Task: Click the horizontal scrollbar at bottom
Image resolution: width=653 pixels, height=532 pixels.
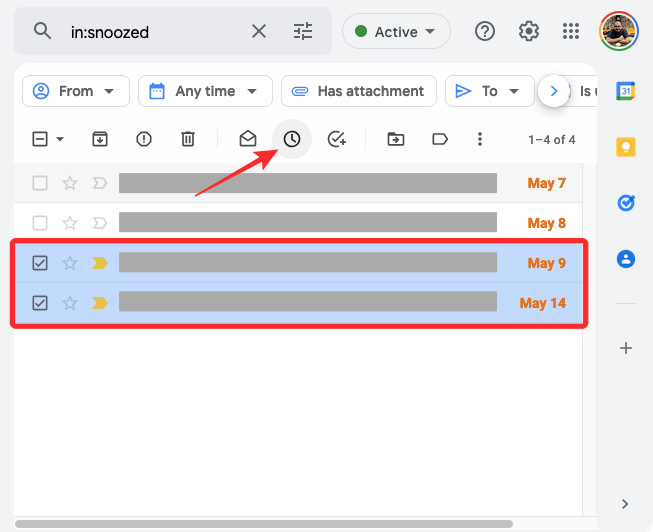Action: [x=264, y=524]
